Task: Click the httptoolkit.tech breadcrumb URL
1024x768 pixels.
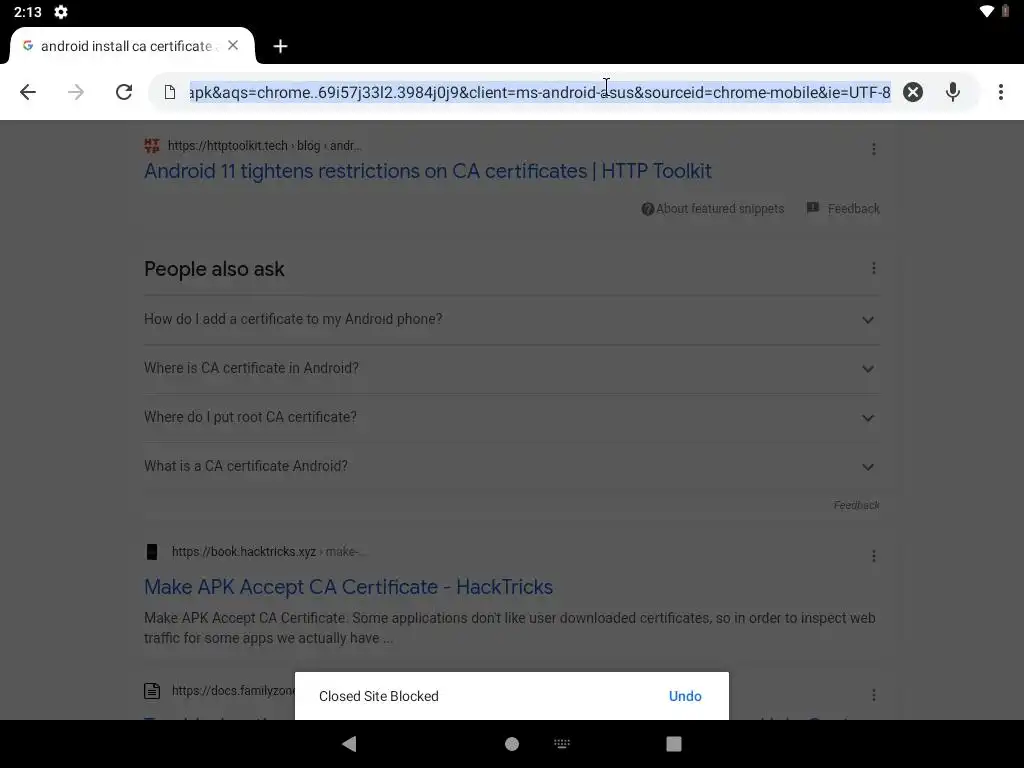Action: (x=264, y=146)
